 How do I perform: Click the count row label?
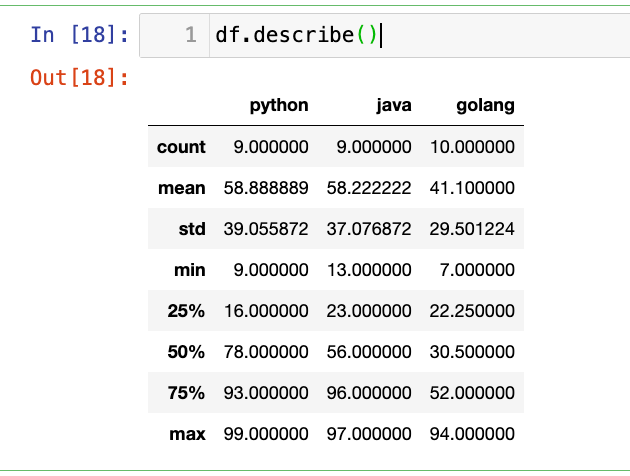(x=181, y=147)
